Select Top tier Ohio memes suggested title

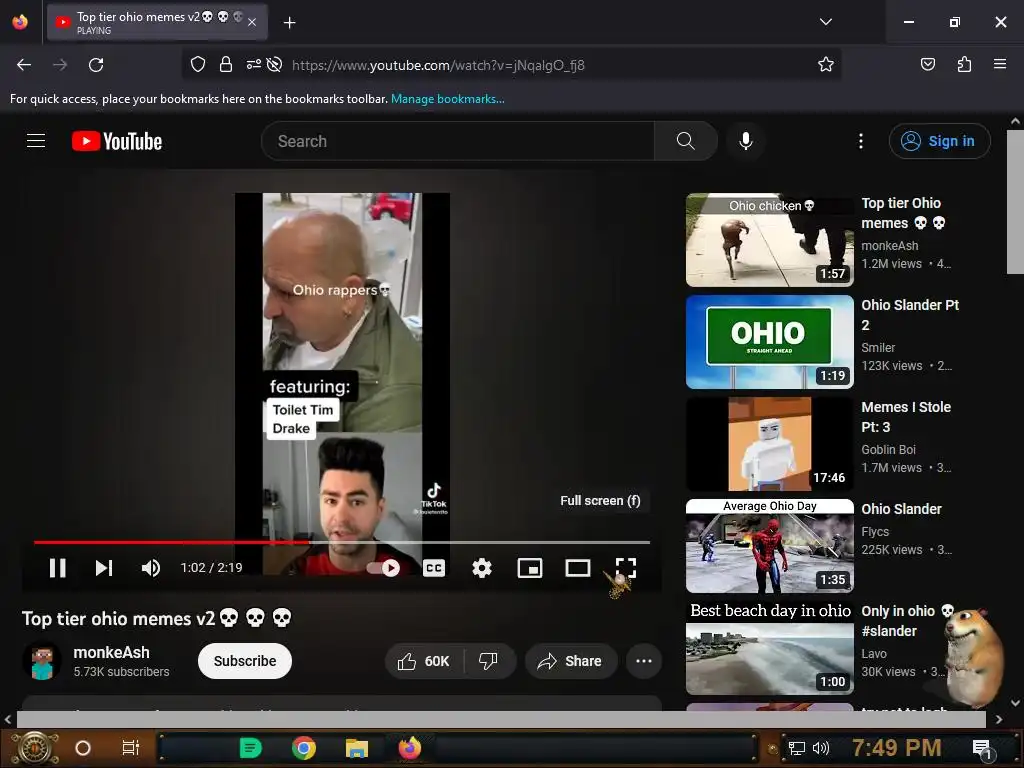pyautogui.click(x=903, y=213)
